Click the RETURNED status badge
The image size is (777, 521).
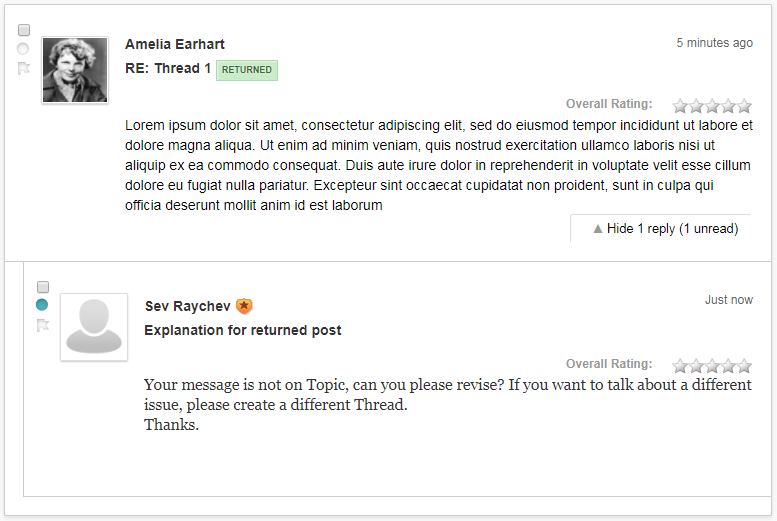click(247, 70)
